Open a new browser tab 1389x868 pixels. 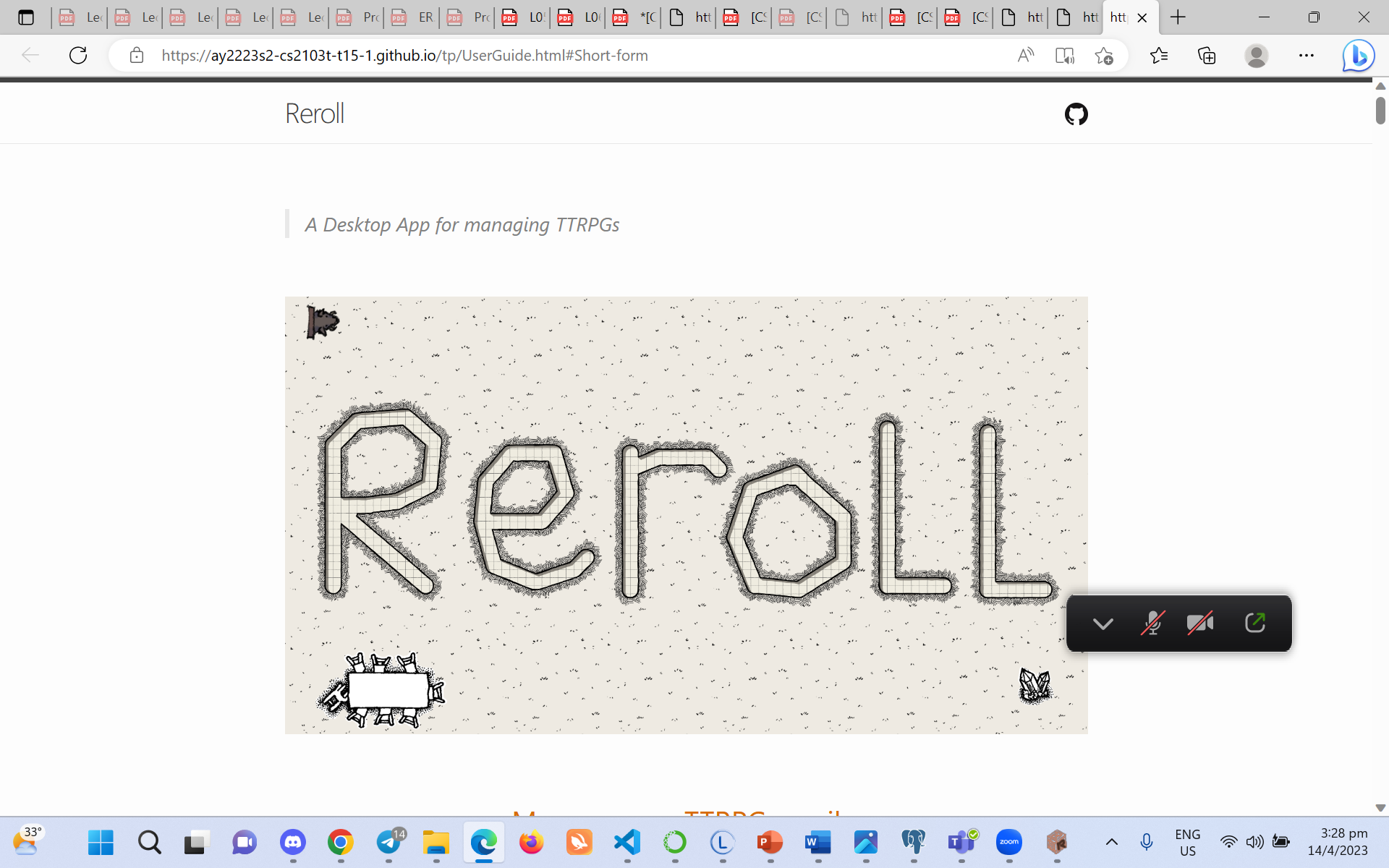coord(1178,17)
